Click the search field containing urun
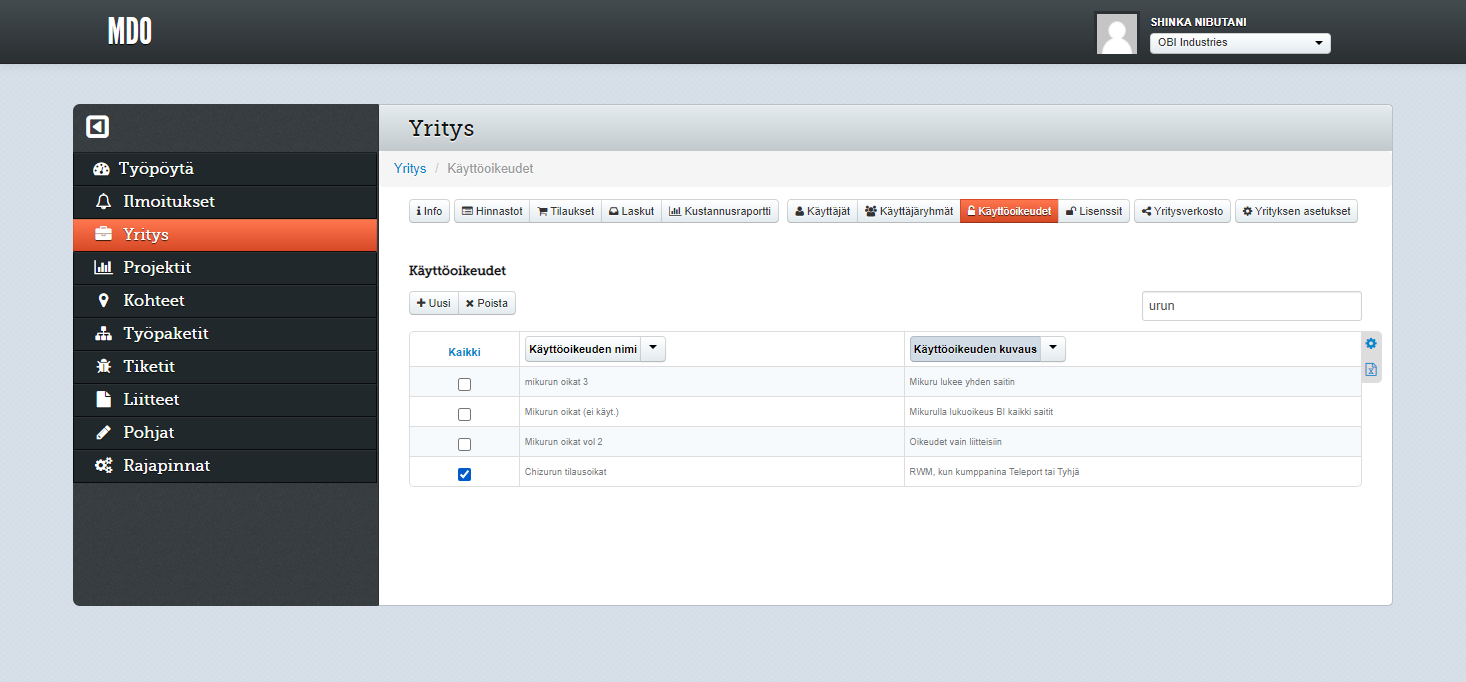 tap(1251, 306)
